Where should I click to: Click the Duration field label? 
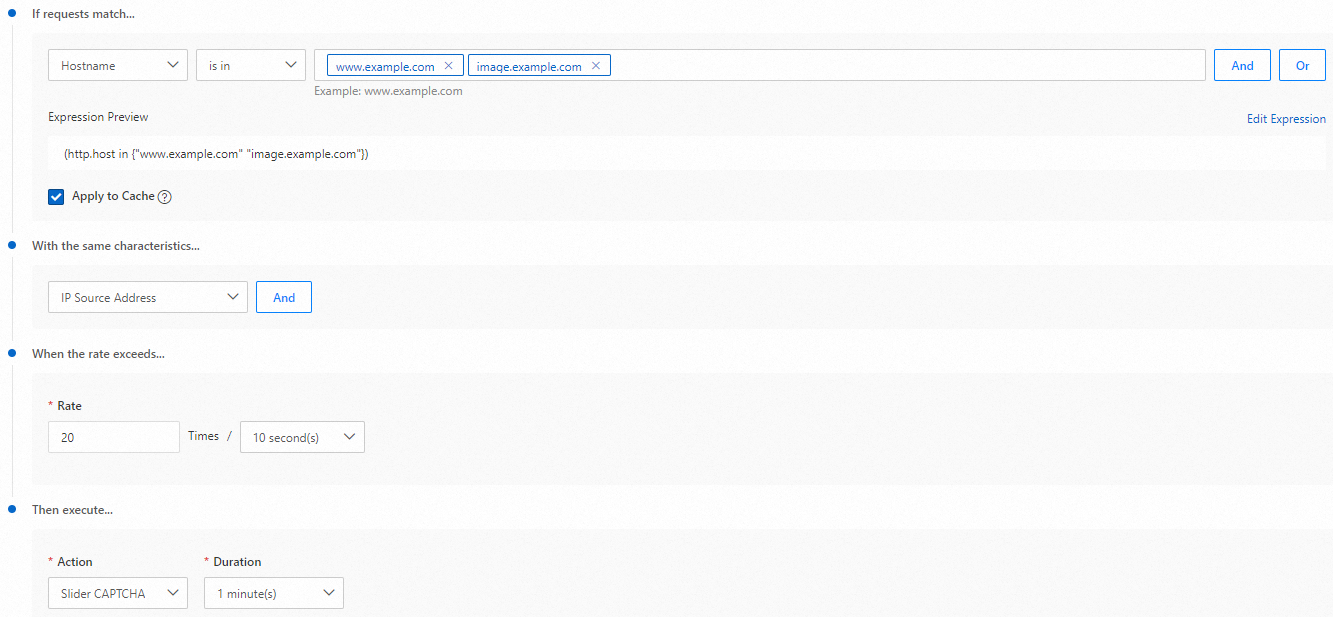tap(237, 562)
